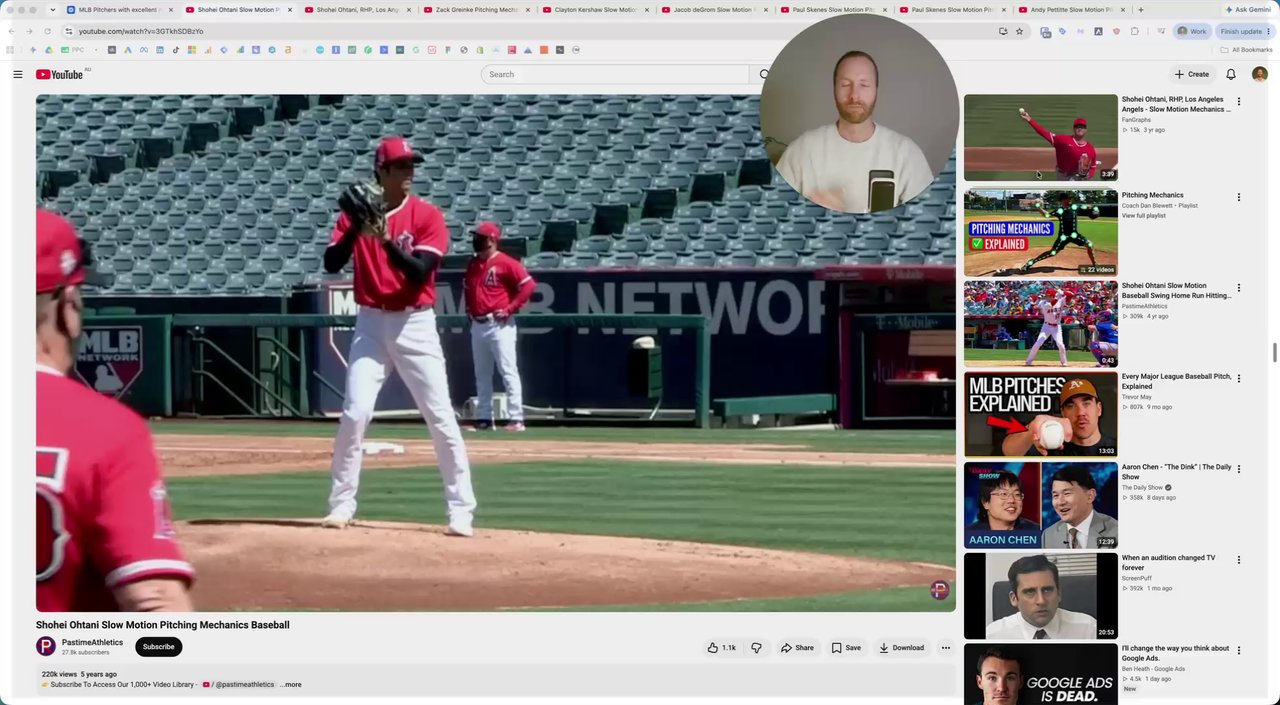The image size is (1280, 705).
Task: Open the Amazon bookmark icon
Action: [287, 50]
